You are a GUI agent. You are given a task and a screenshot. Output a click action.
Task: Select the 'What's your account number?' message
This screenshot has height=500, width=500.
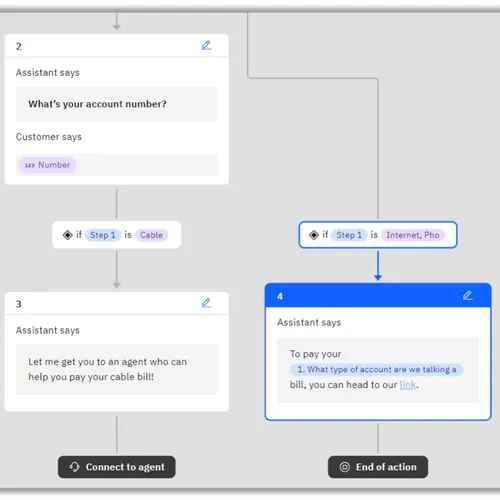[x=117, y=104]
